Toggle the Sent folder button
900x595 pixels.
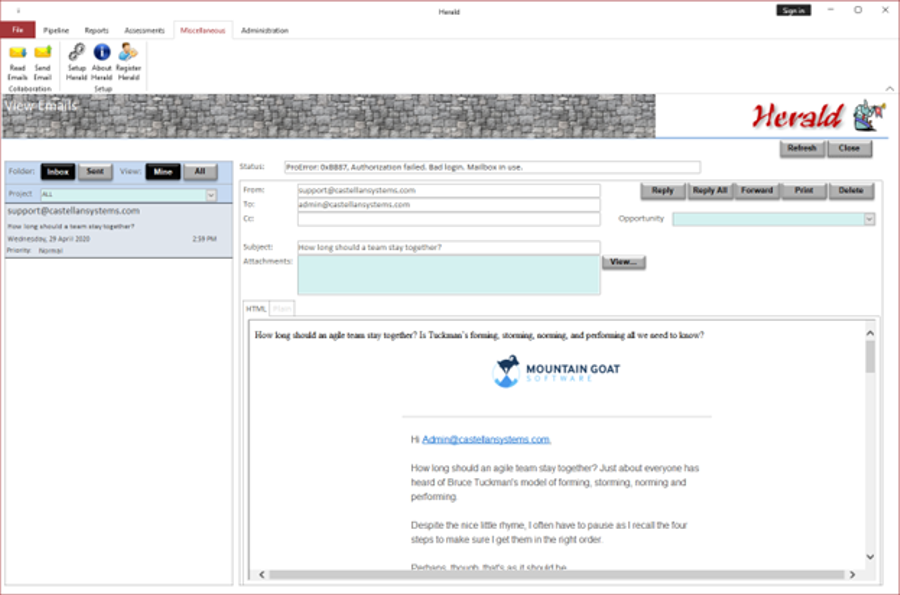click(95, 172)
